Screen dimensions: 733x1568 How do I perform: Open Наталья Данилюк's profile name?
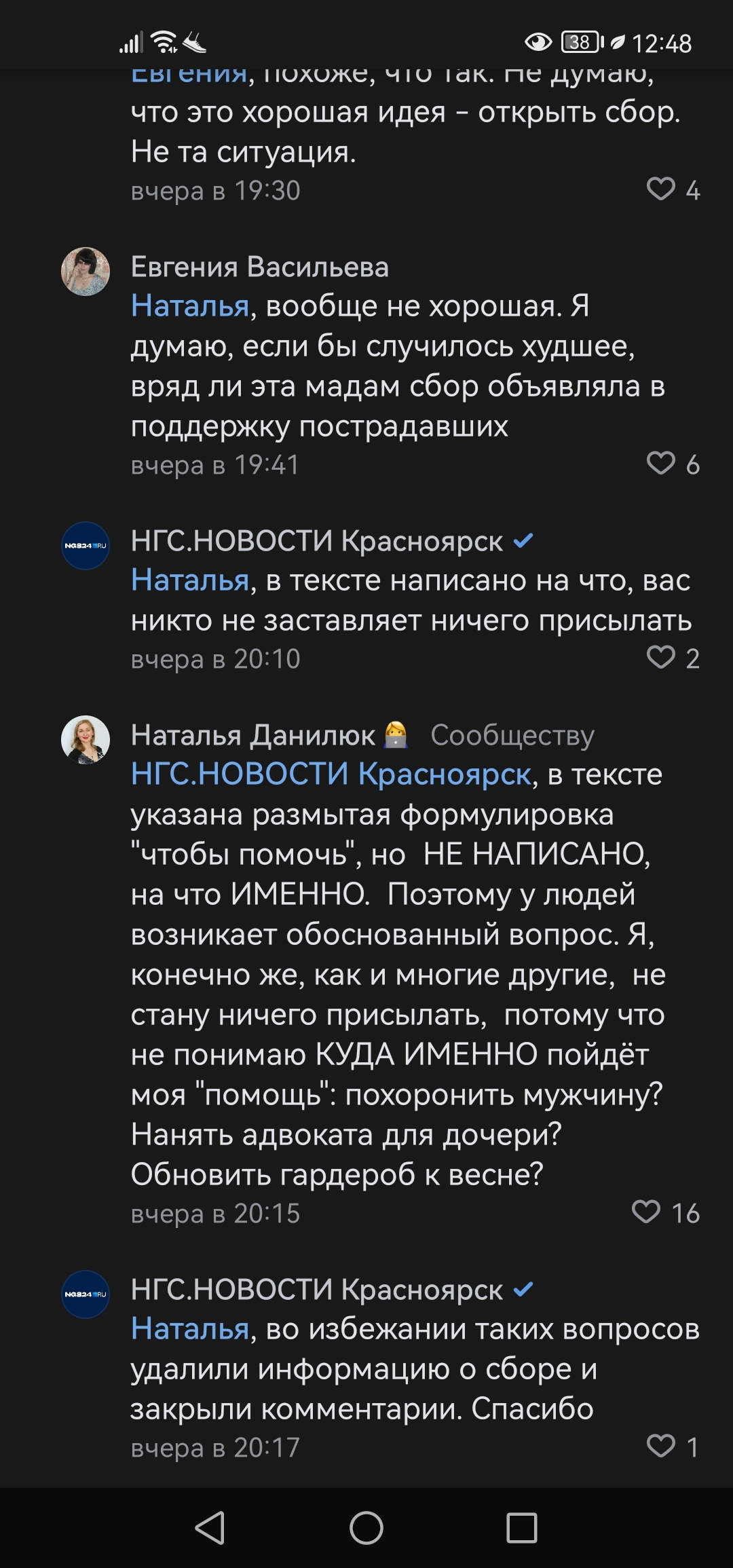pyautogui.click(x=252, y=735)
